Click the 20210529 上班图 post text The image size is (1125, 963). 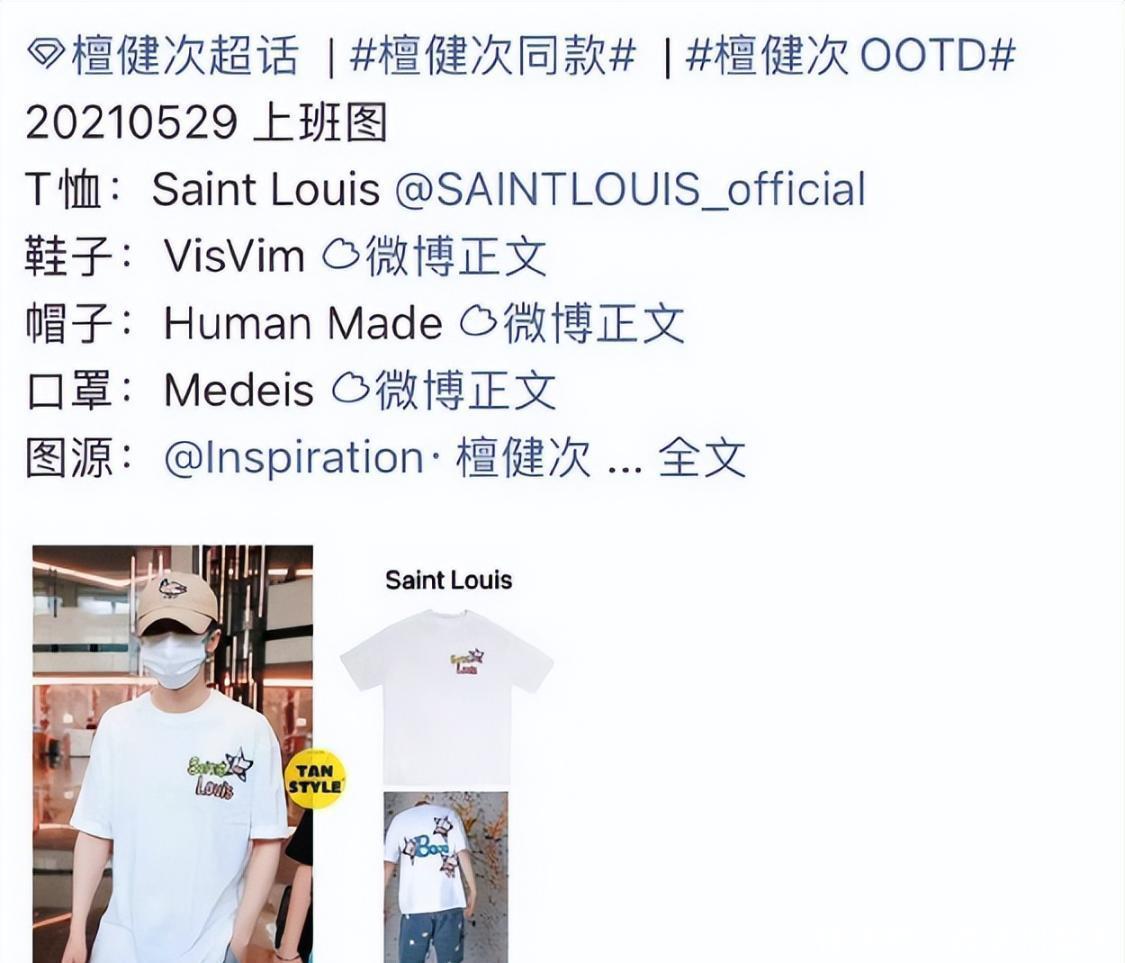tap(206, 122)
